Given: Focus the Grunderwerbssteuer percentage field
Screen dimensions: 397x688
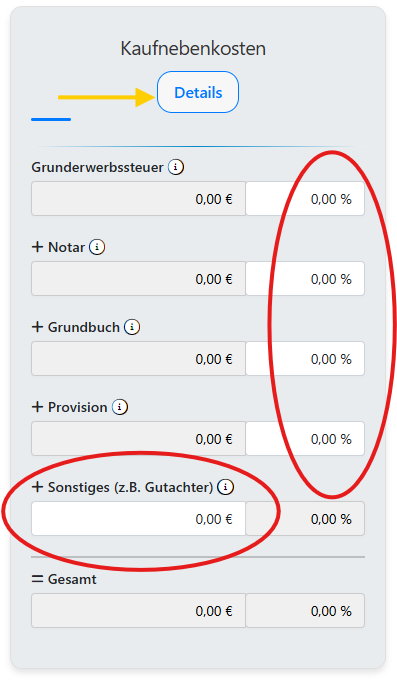Looking at the screenshot, I should [305, 199].
